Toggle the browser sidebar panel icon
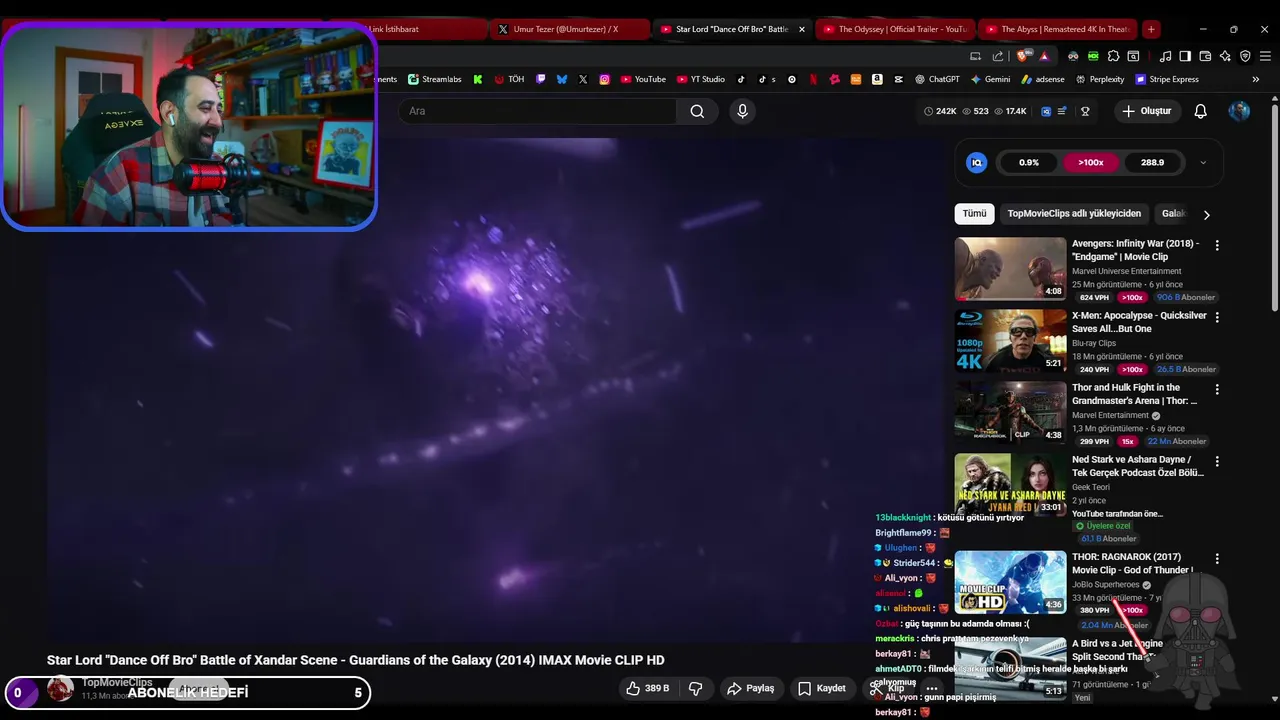 point(1185,56)
